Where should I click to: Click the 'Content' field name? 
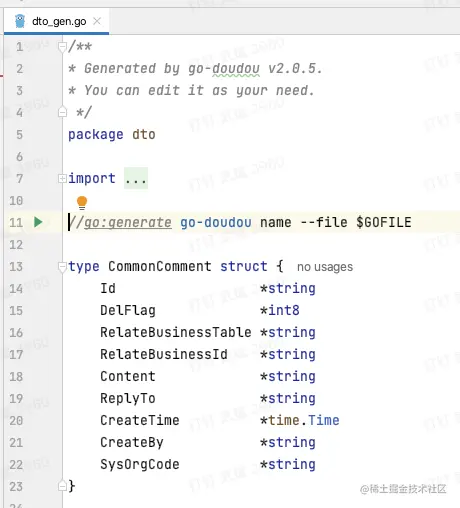[x=128, y=376]
